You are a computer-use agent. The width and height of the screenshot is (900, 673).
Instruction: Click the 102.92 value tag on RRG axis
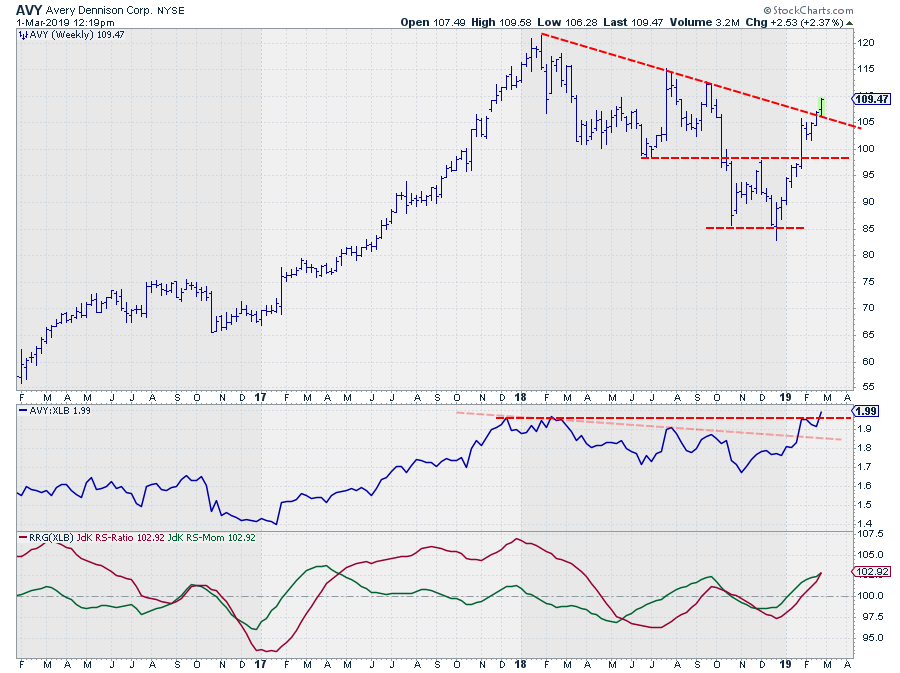[871, 571]
